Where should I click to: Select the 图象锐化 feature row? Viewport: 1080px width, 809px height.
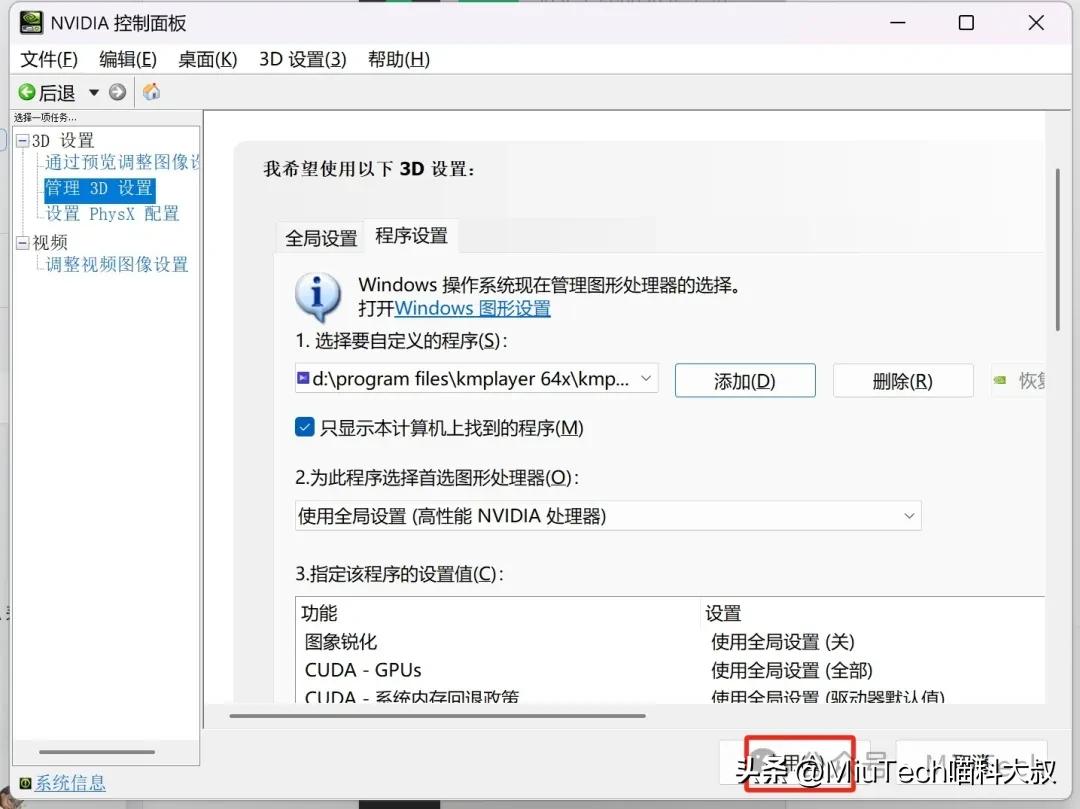coord(341,642)
